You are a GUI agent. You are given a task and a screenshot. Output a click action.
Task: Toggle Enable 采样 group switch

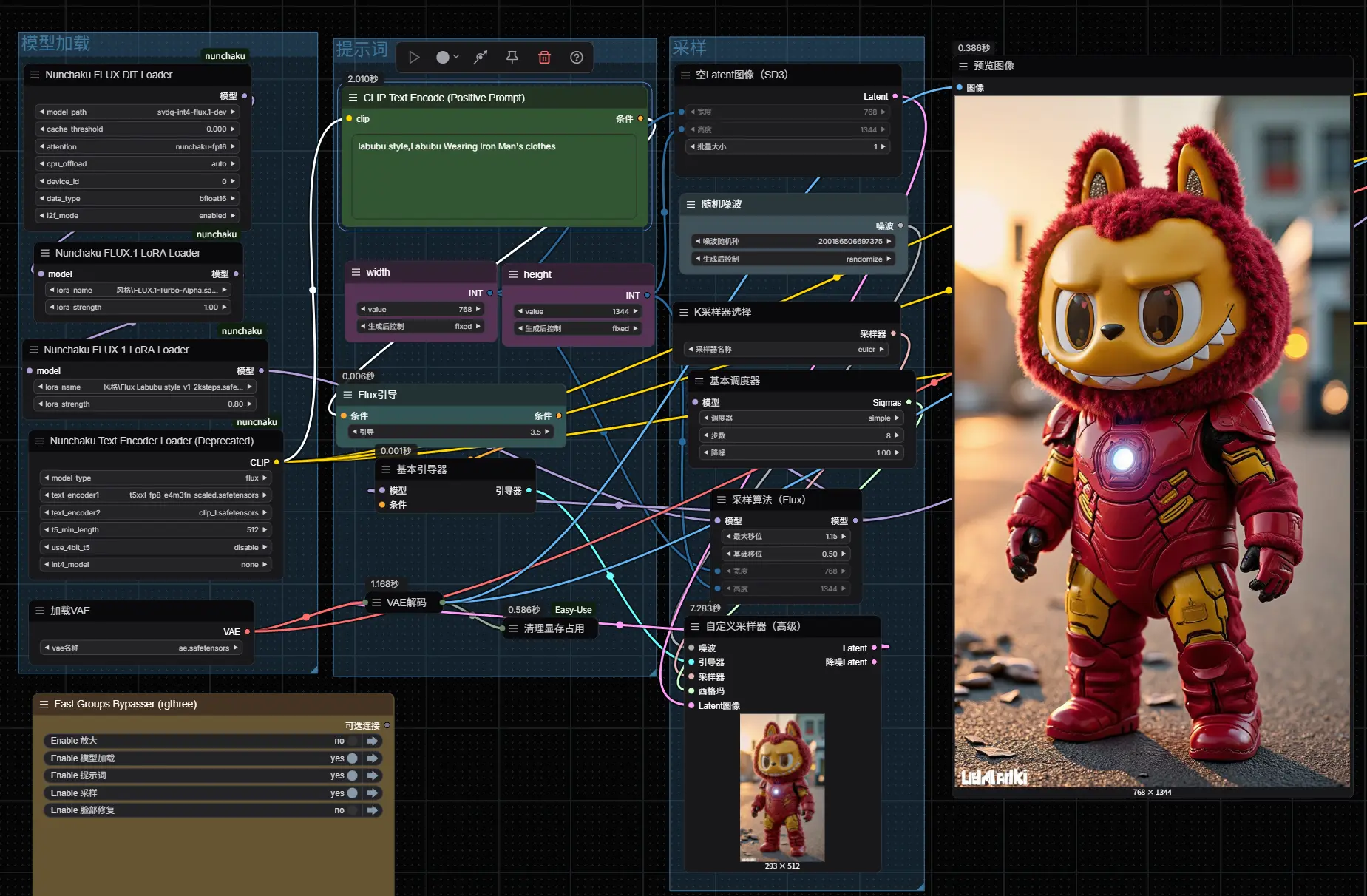[x=353, y=793]
